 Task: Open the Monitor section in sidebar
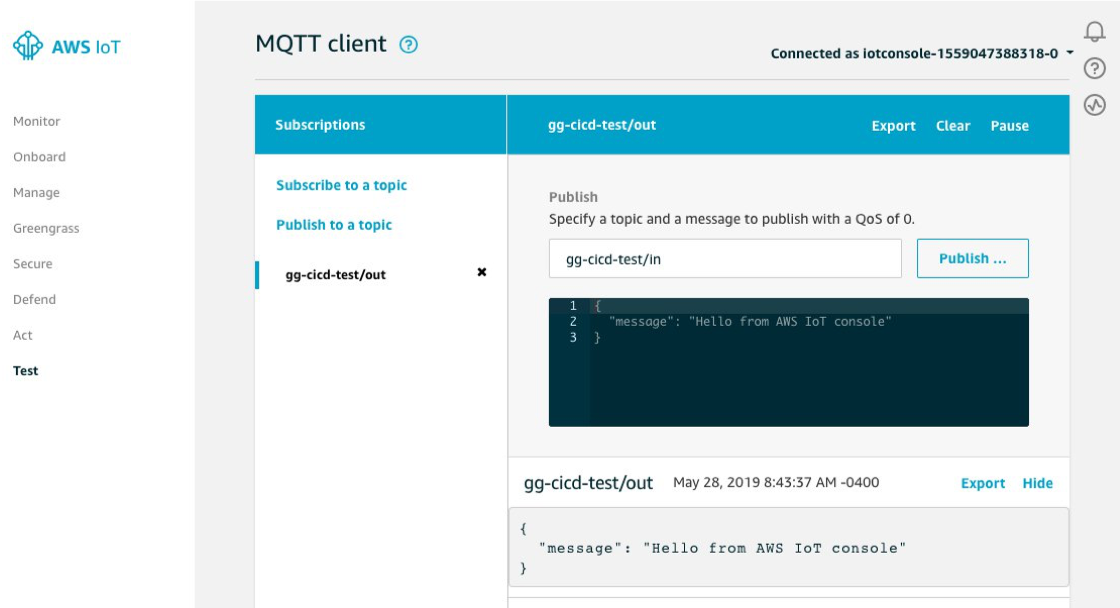pyautogui.click(x=36, y=121)
